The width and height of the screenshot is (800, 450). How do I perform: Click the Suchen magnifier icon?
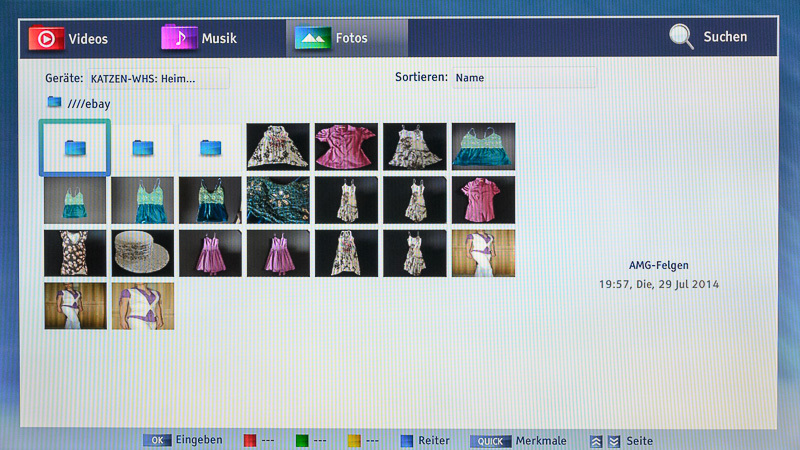click(x=682, y=37)
